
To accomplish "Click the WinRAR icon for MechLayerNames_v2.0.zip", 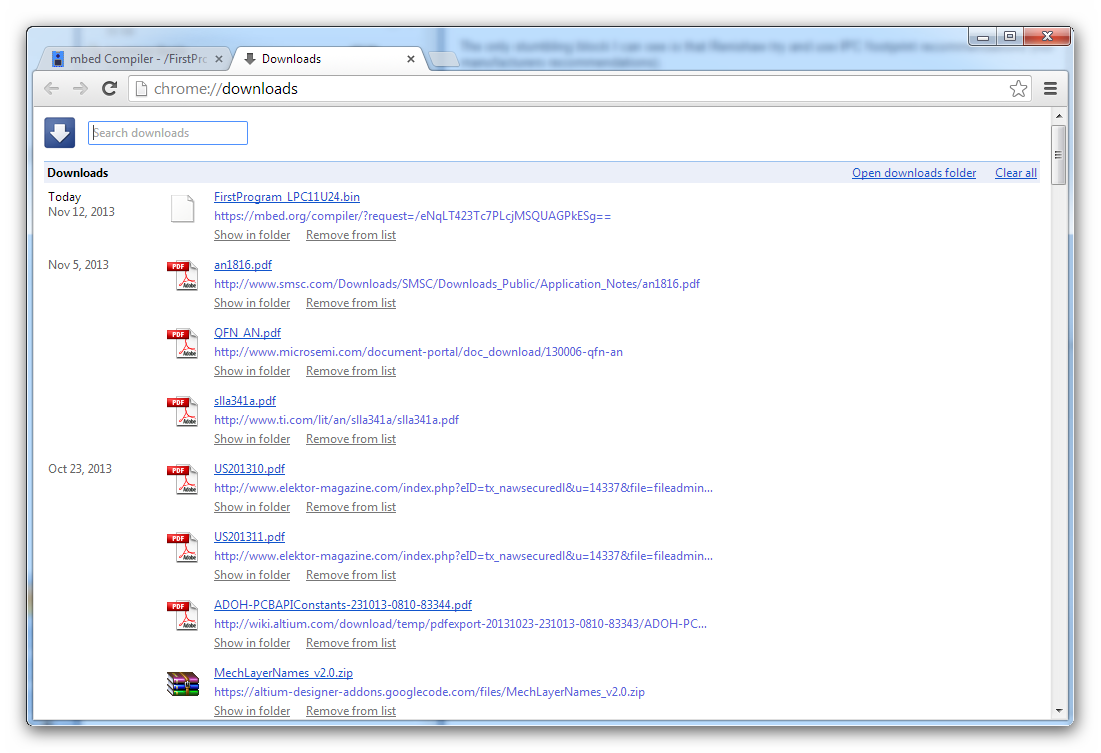I will pyautogui.click(x=182, y=684).
